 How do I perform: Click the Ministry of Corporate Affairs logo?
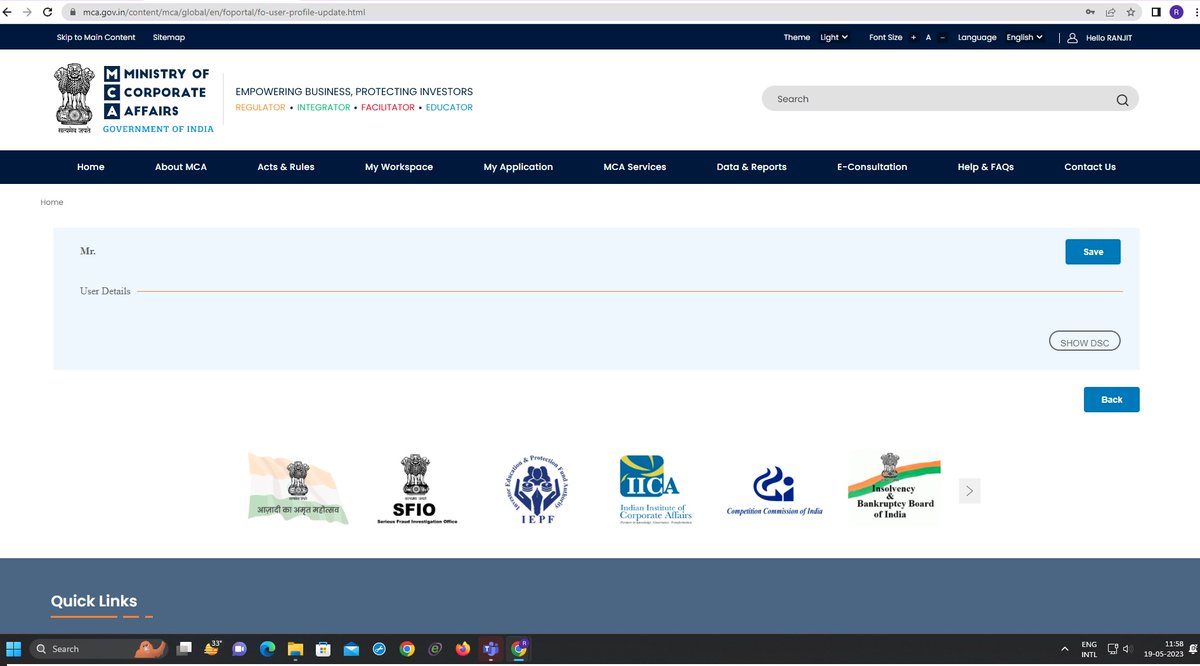[x=133, y=99]
